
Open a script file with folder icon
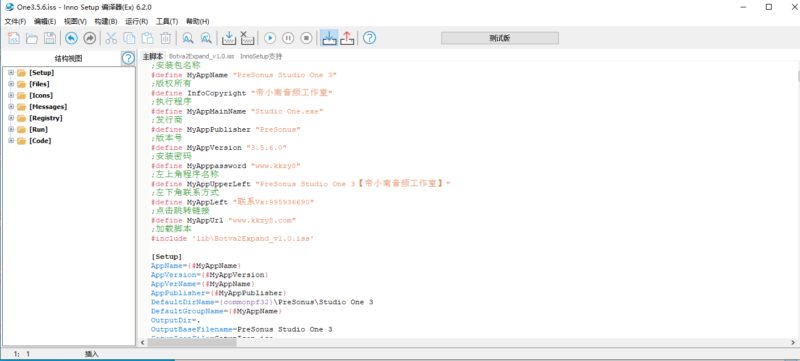[32, 38]
